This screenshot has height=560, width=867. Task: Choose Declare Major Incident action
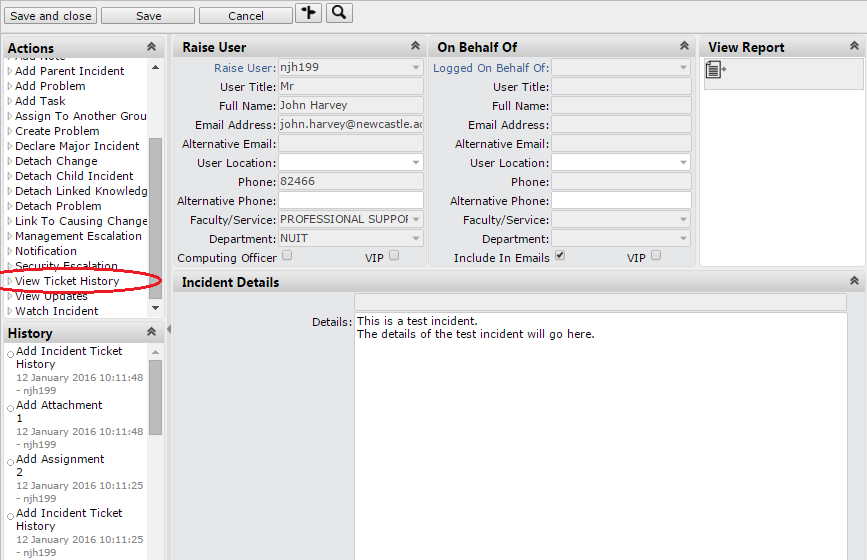(77, 146)
